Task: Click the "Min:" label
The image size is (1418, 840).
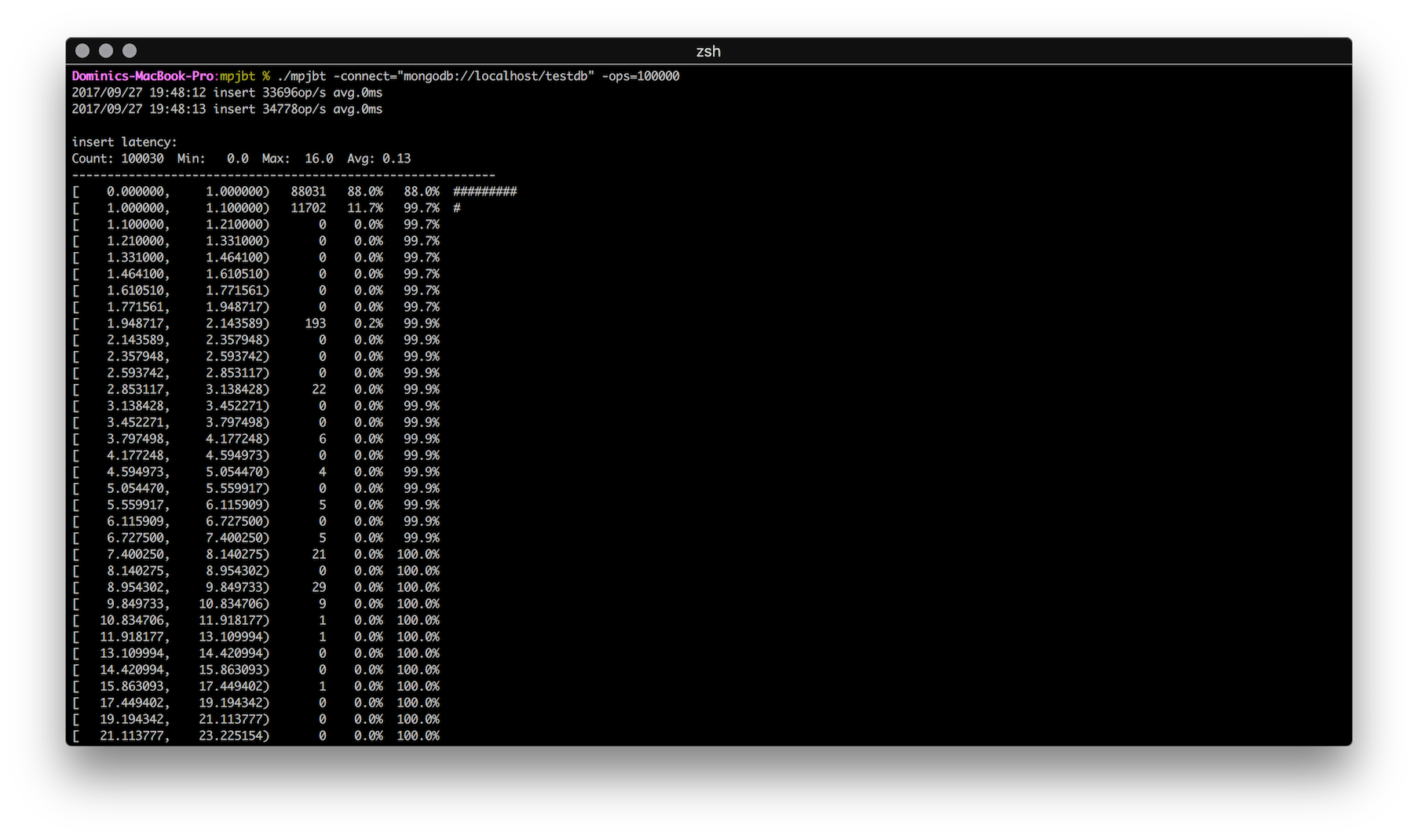Action: coord(192,159)
